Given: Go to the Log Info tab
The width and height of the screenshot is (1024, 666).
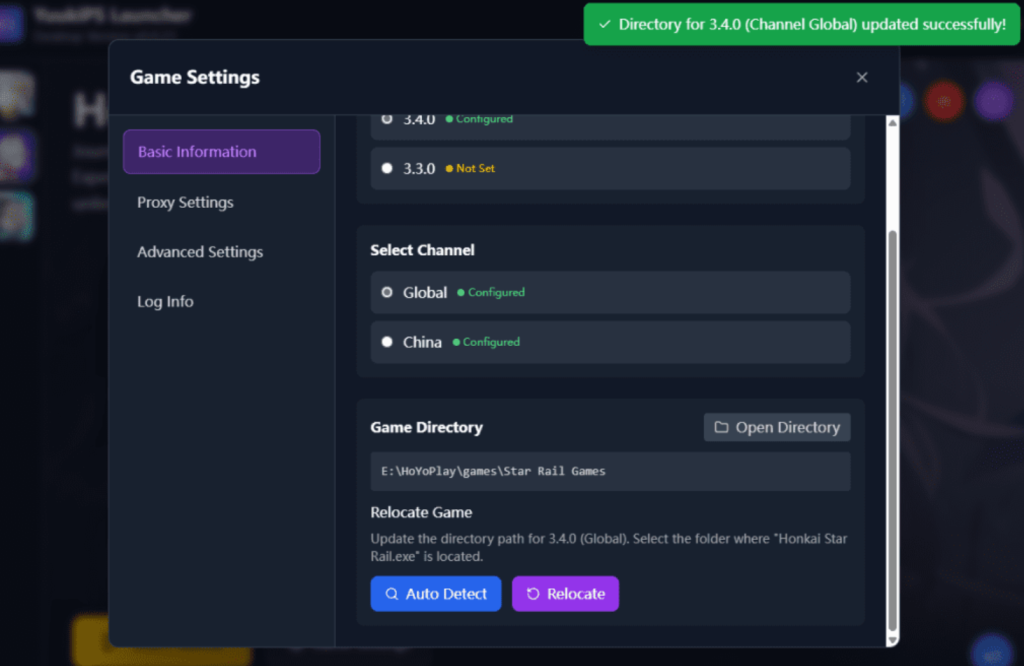Looking at the screenshot, I should [x=165, y=302].
